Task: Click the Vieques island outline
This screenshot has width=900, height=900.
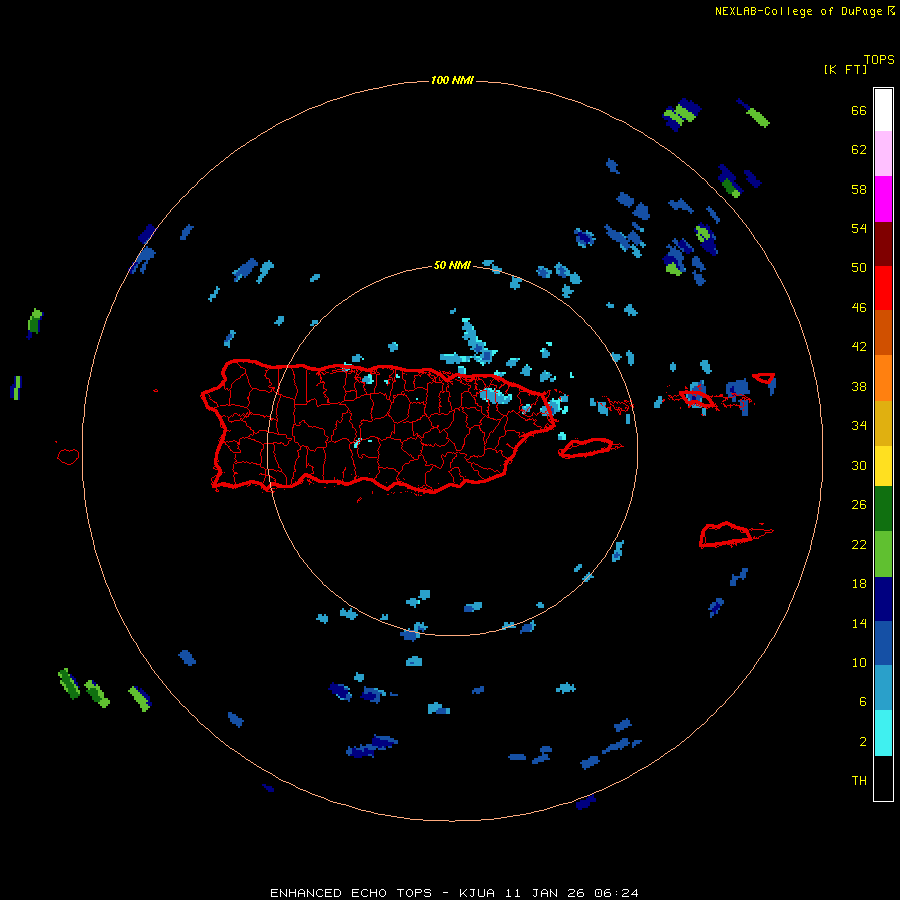Action: [586, 448]
